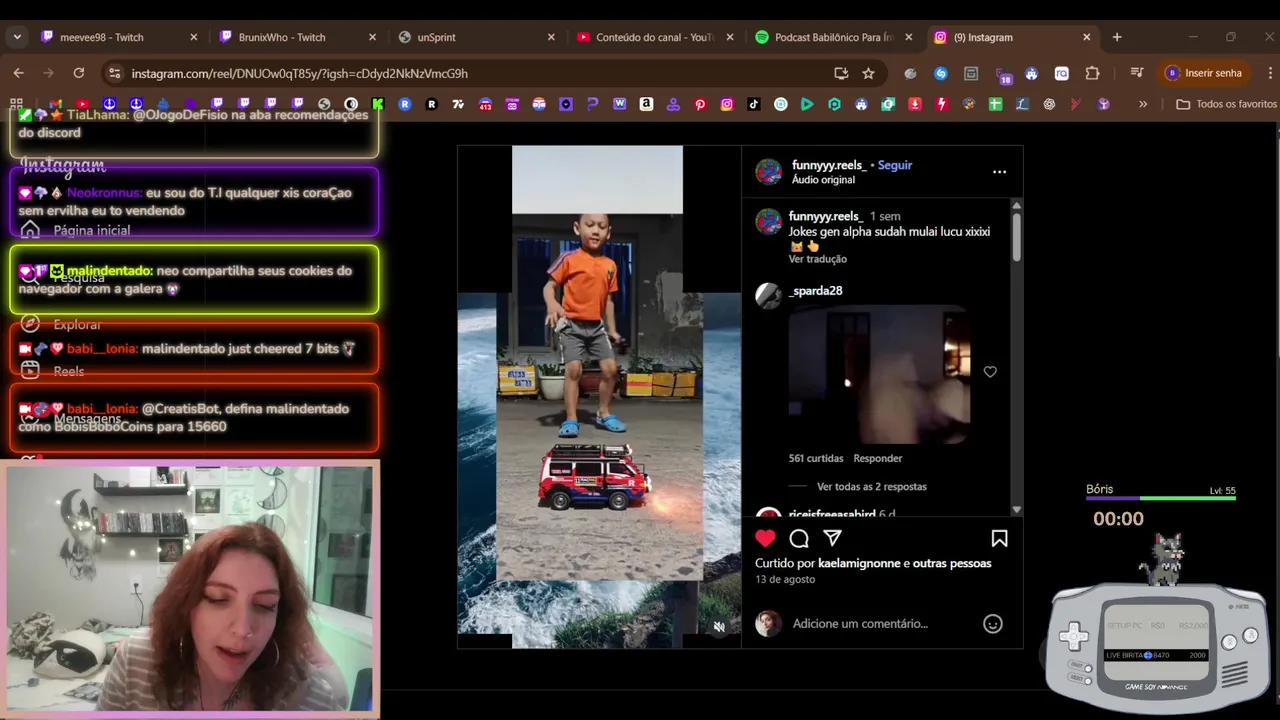Open the Shazam extension icon
This screenshot has height=720, width=1280.
click(x=941, y=73)
